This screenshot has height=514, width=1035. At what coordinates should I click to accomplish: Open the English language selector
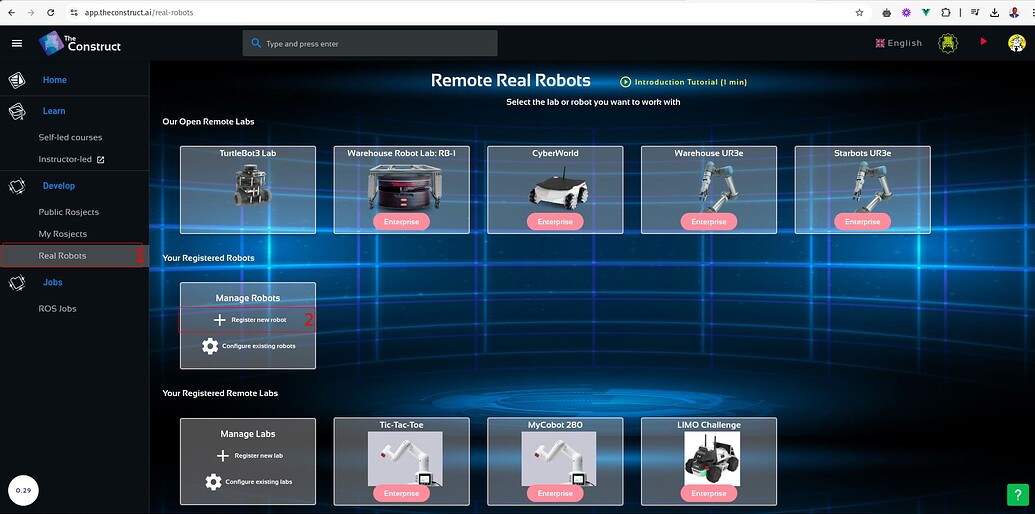[x=898, y=43]
